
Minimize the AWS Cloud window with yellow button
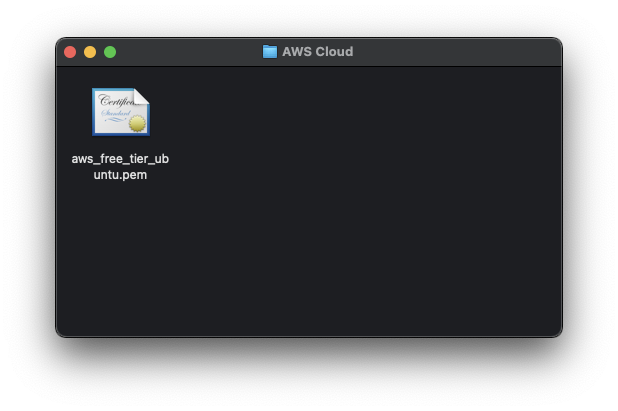pyautogui.click(x=90, y=52)
